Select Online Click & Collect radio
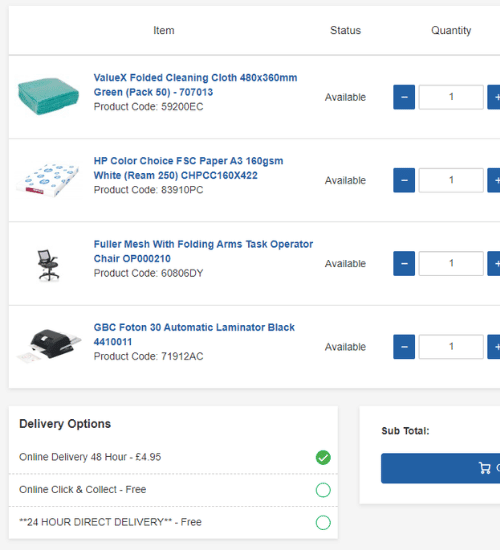 pos(323,490)
